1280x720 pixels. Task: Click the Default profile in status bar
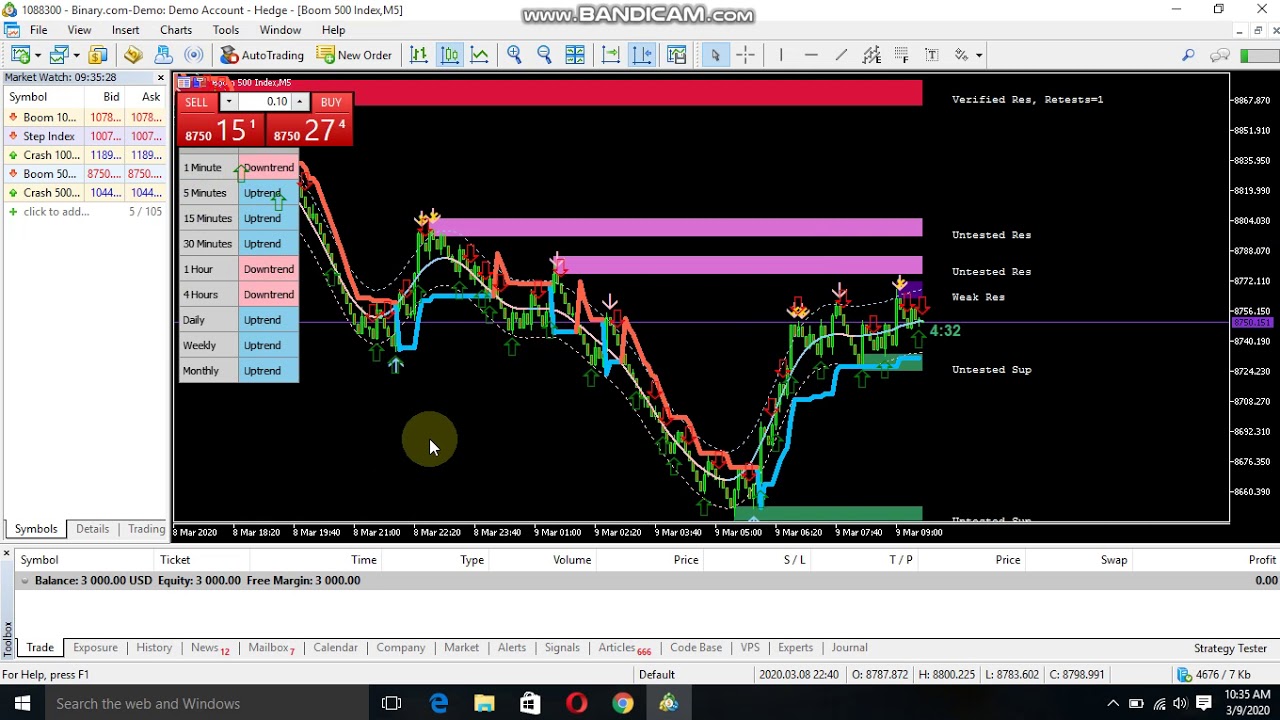pyautogui.click(x=657, y=674)
